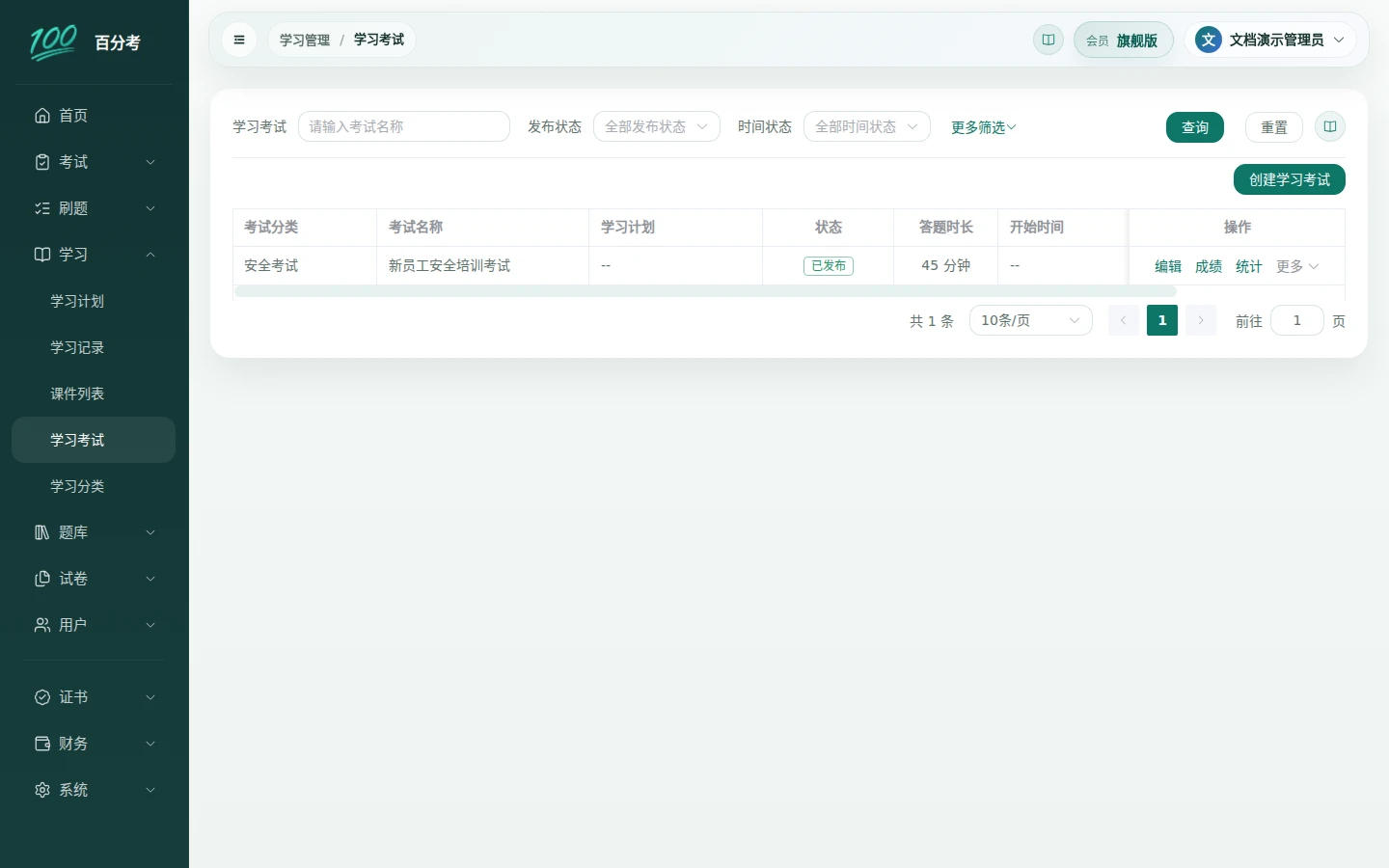The width and height of the screenshot is (1389, 868).
Task: Toggle the sidebar hamburger menu icon
Action: coord(239,40)
